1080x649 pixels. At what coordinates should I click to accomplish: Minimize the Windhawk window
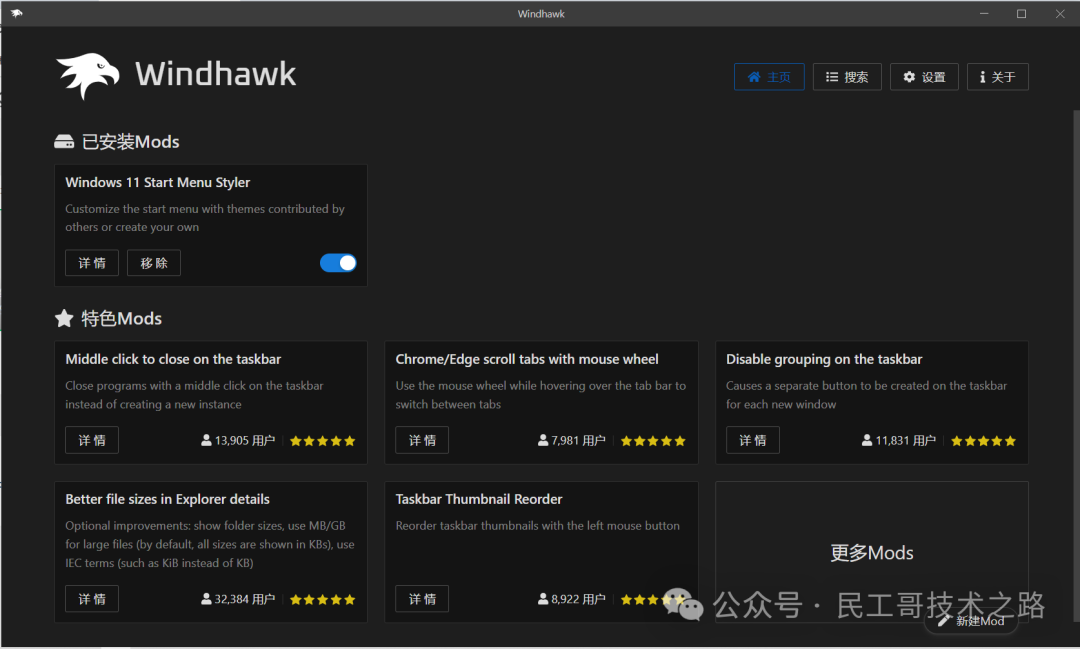pos(984,14)
